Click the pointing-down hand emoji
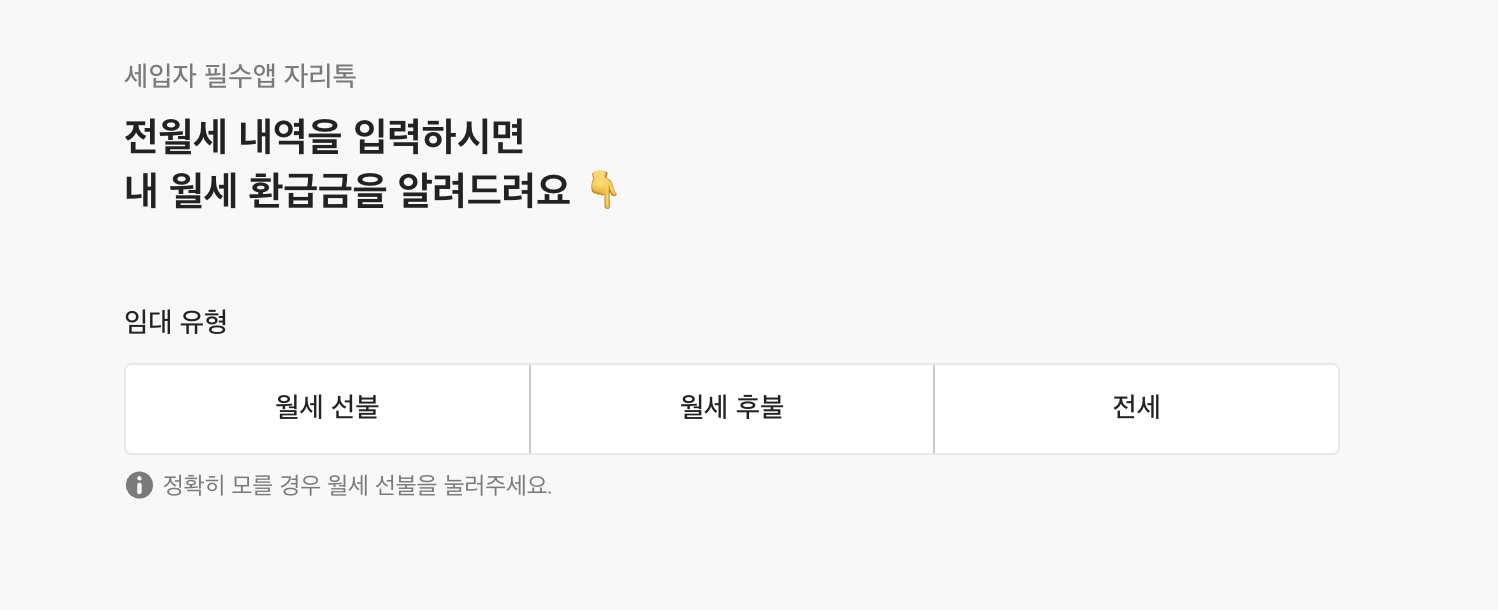Image resolution: width=1498 pixels, height=610 pixels. 603,190
